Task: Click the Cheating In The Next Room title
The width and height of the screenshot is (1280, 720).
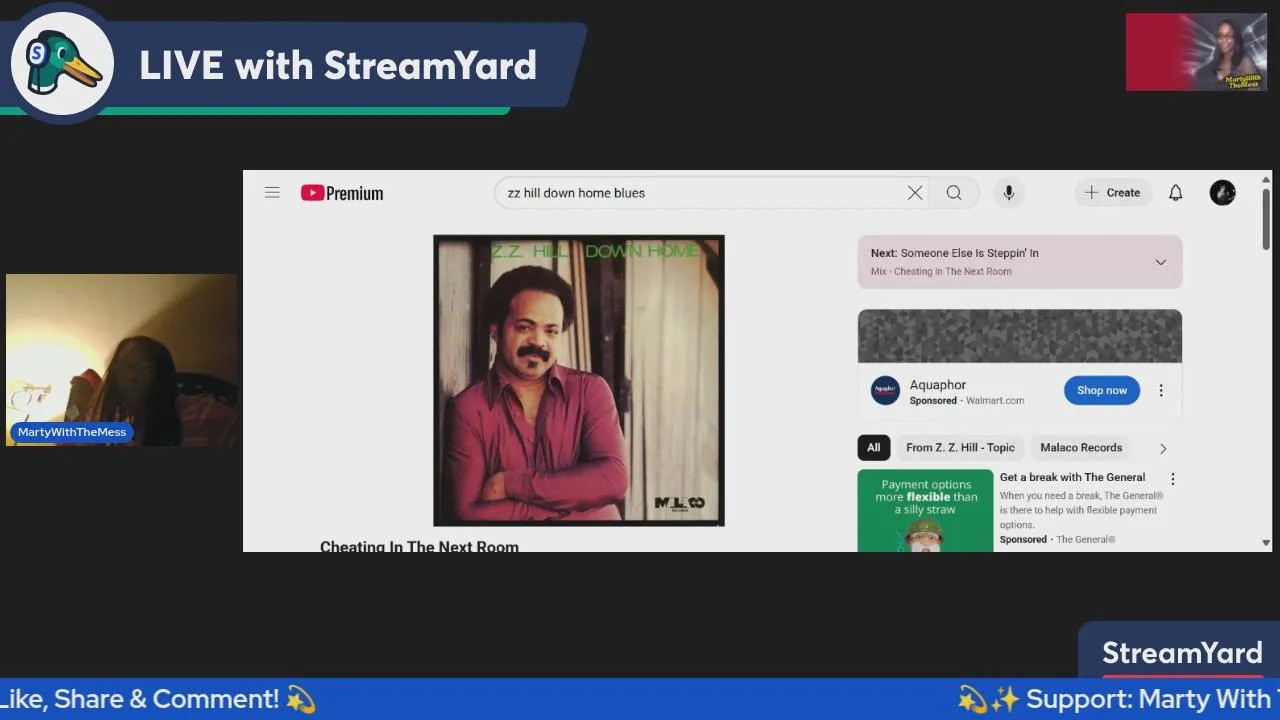Action: click(x=419, y=546)
